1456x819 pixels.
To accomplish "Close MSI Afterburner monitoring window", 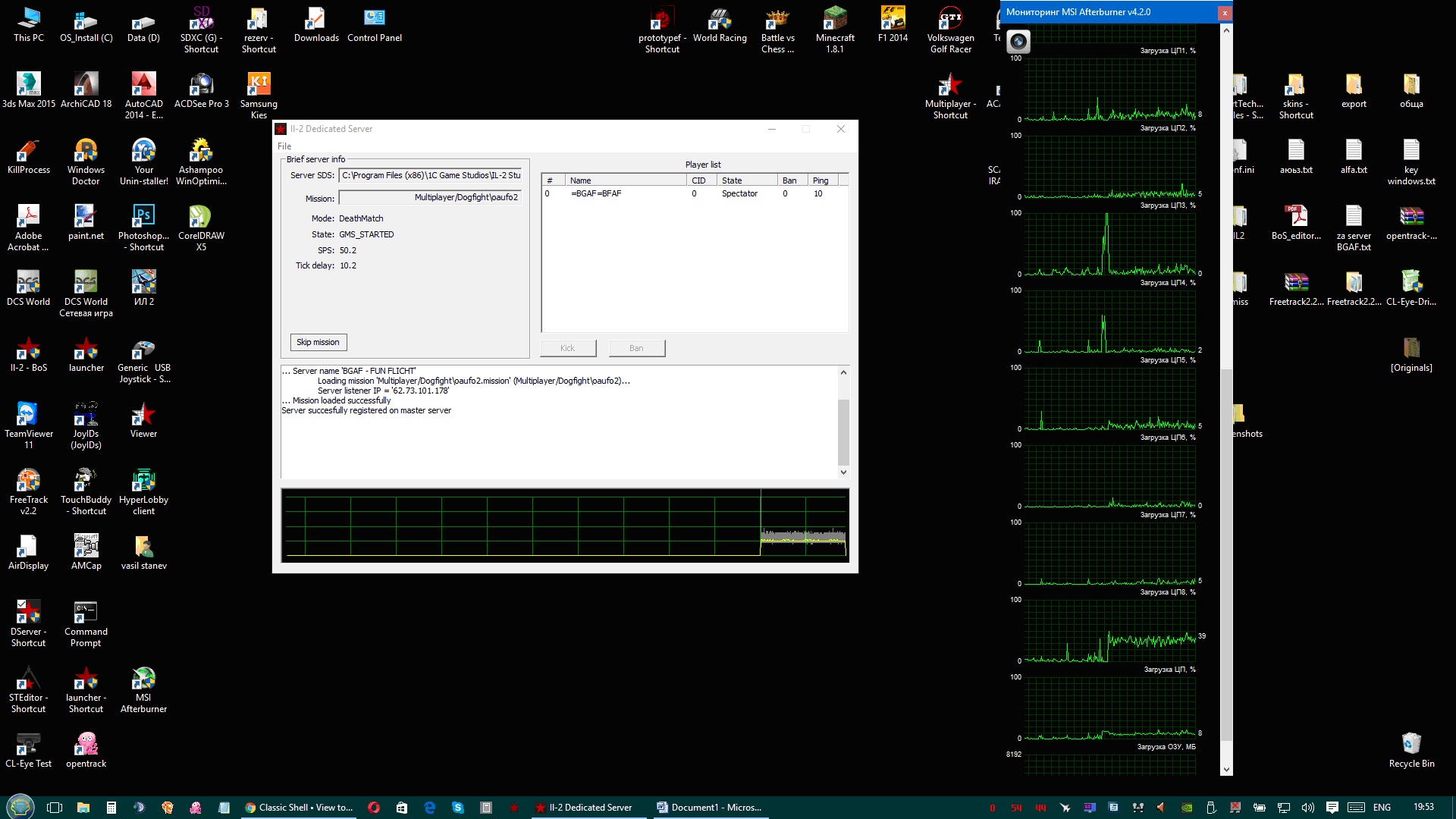I will [x=1224, y=12].
